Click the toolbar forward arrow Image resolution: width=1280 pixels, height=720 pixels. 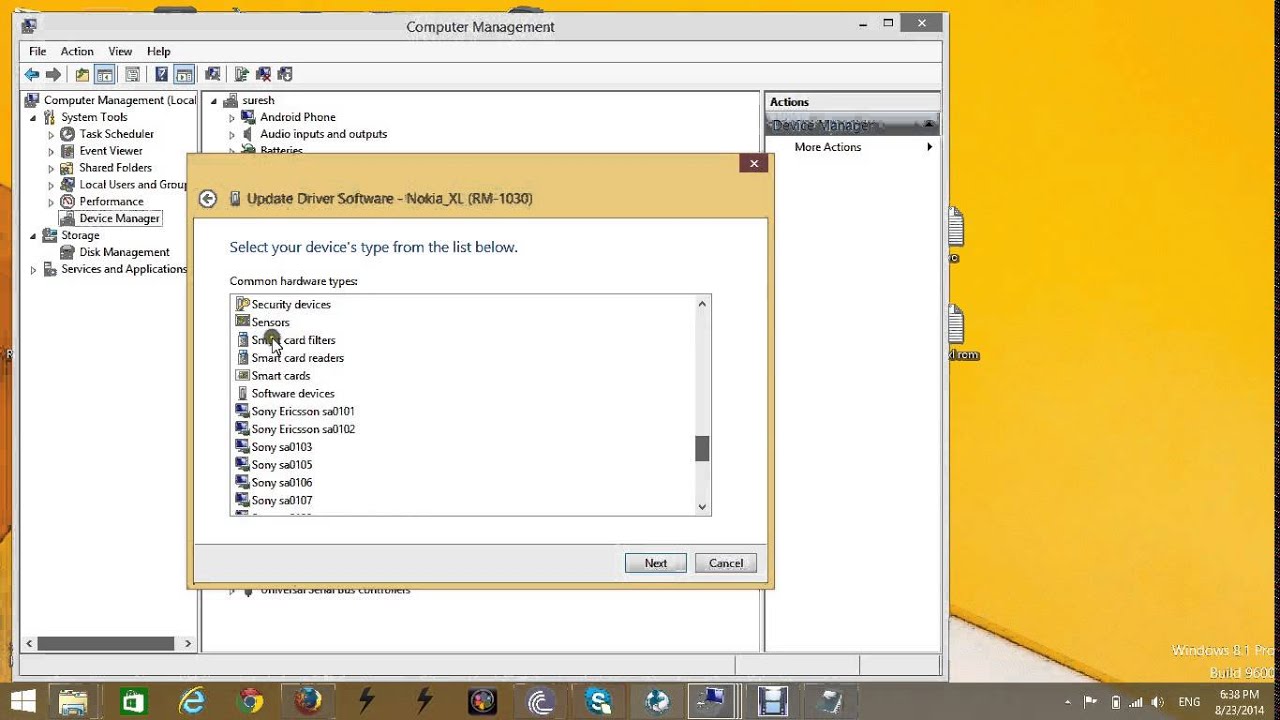tap(54, 74)
